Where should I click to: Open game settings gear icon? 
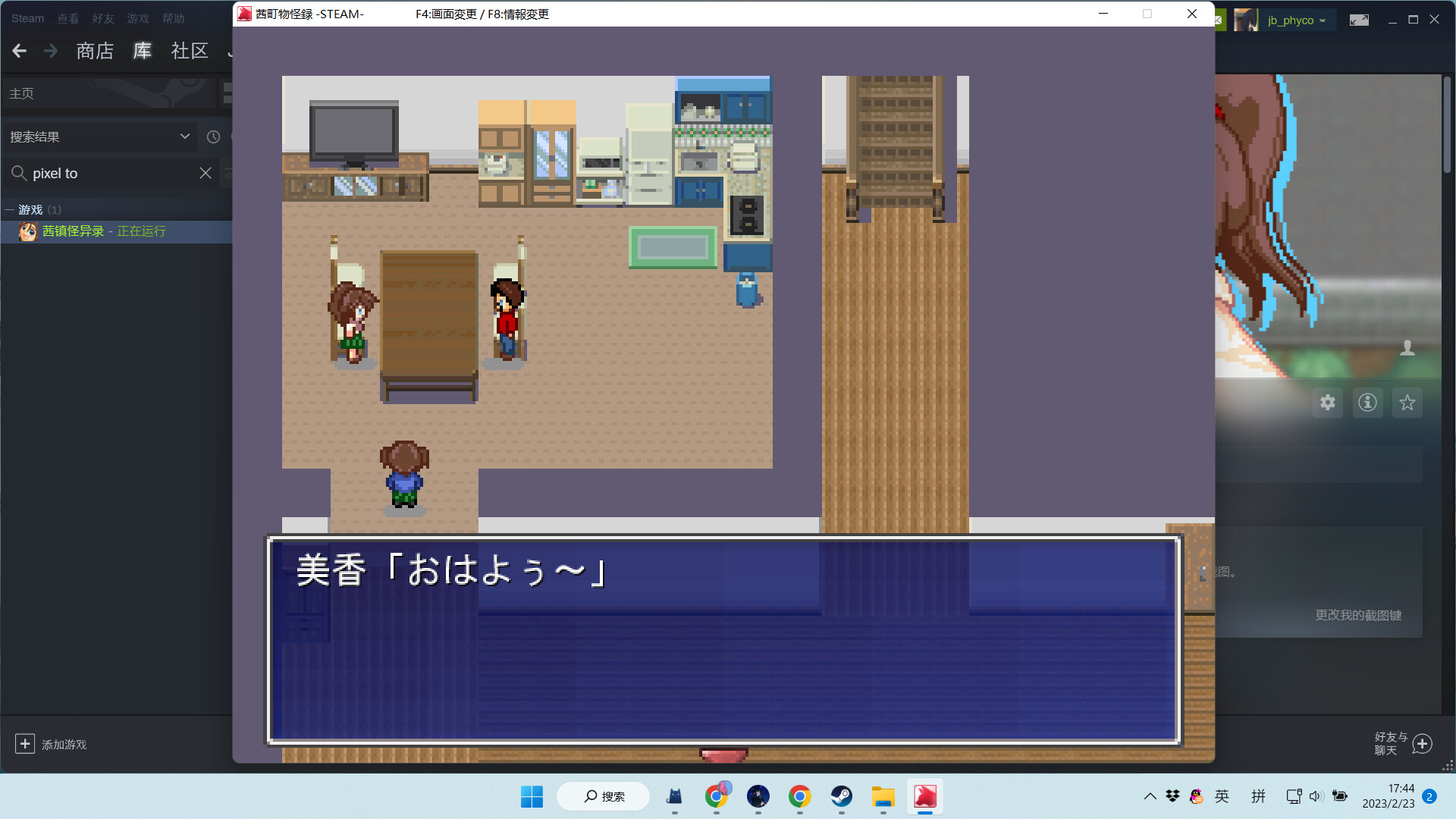coord(1327,403)
